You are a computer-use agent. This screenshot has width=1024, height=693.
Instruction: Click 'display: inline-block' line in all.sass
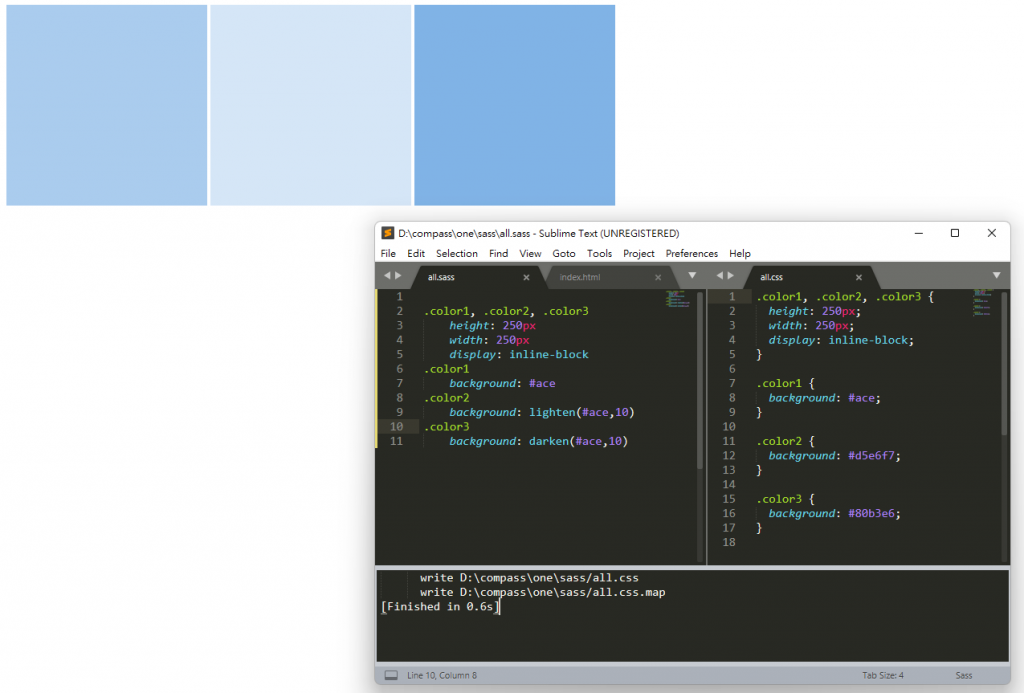pos(519,354)
